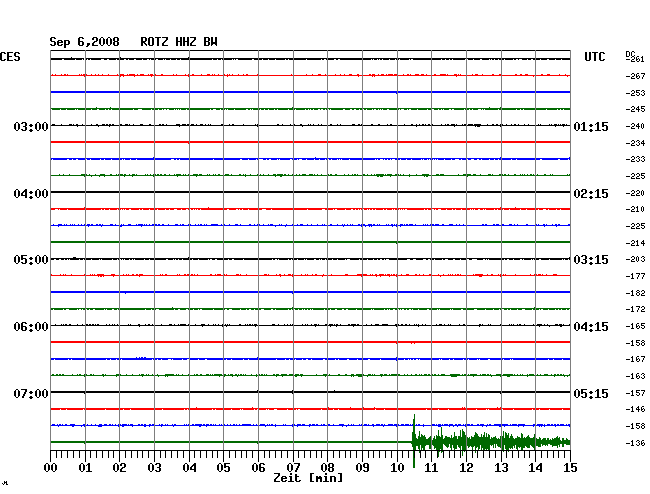Select the DC offset value '-136'
Screen dimensions: 650x494
(x=635, y=443)
